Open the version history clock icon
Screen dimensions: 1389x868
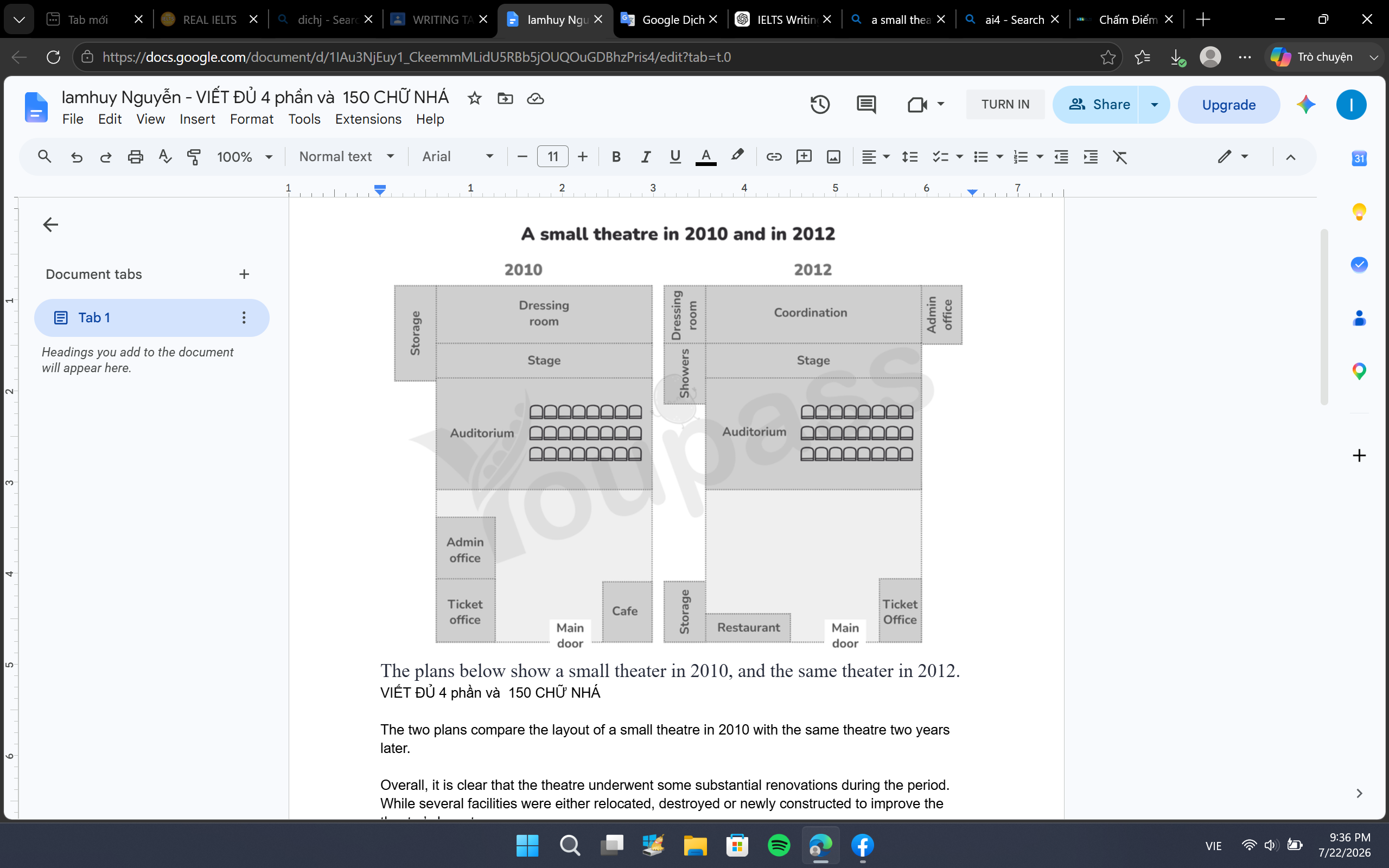tap(820, 105)
